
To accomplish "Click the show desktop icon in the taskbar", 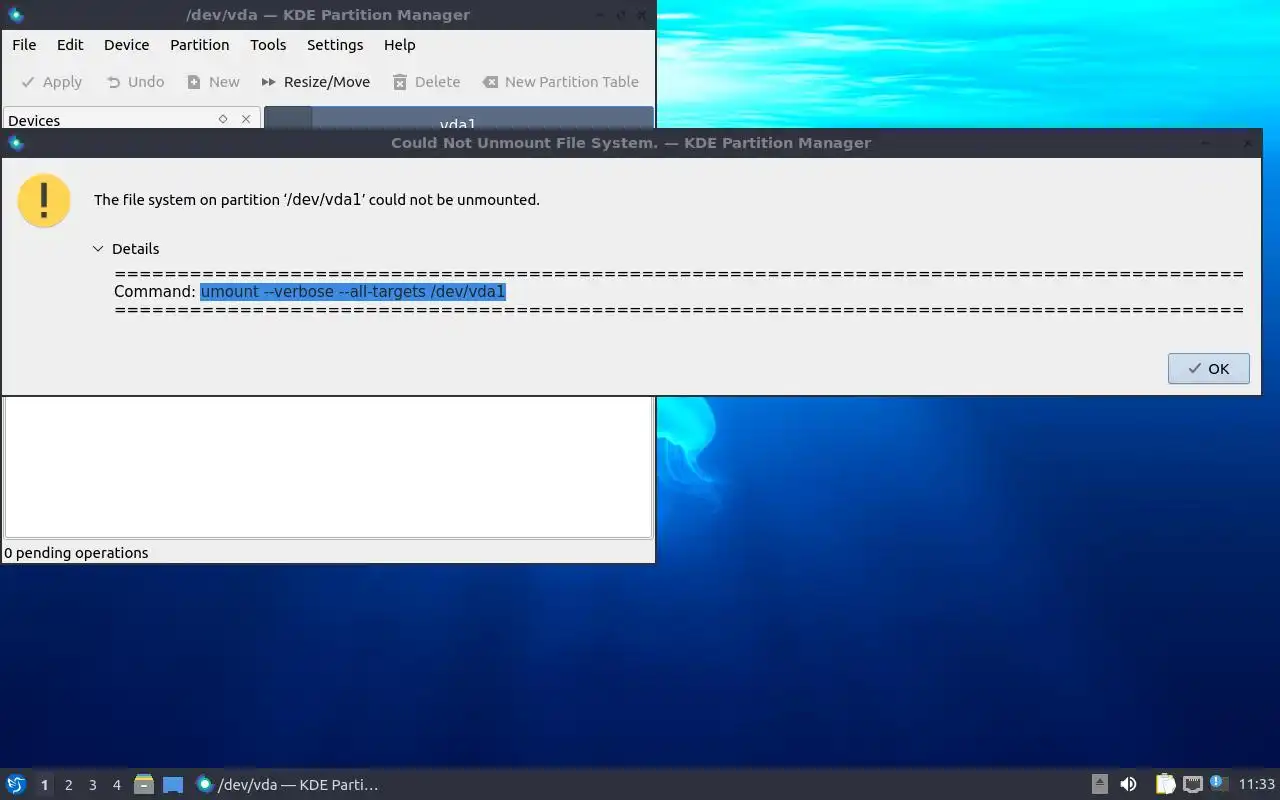I will [173, 785].
